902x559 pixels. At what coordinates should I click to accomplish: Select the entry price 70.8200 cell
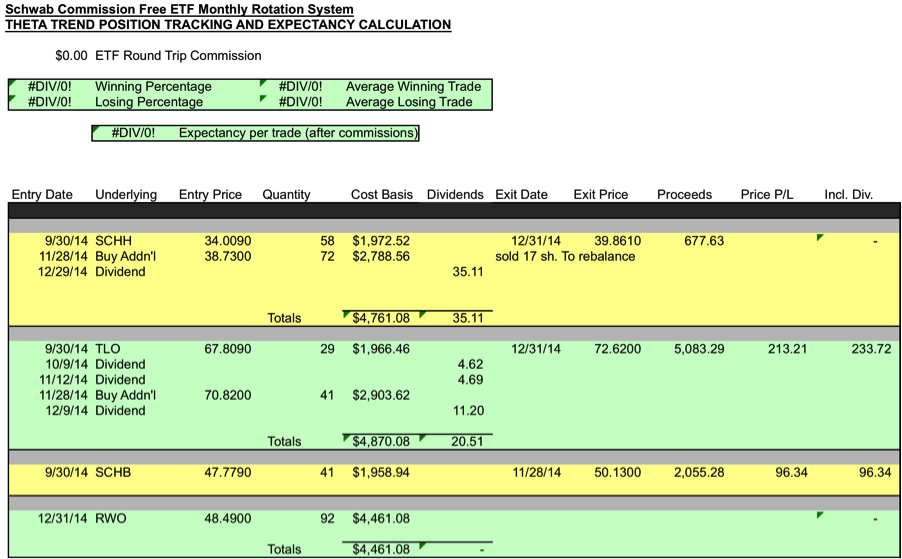point(228,396)
